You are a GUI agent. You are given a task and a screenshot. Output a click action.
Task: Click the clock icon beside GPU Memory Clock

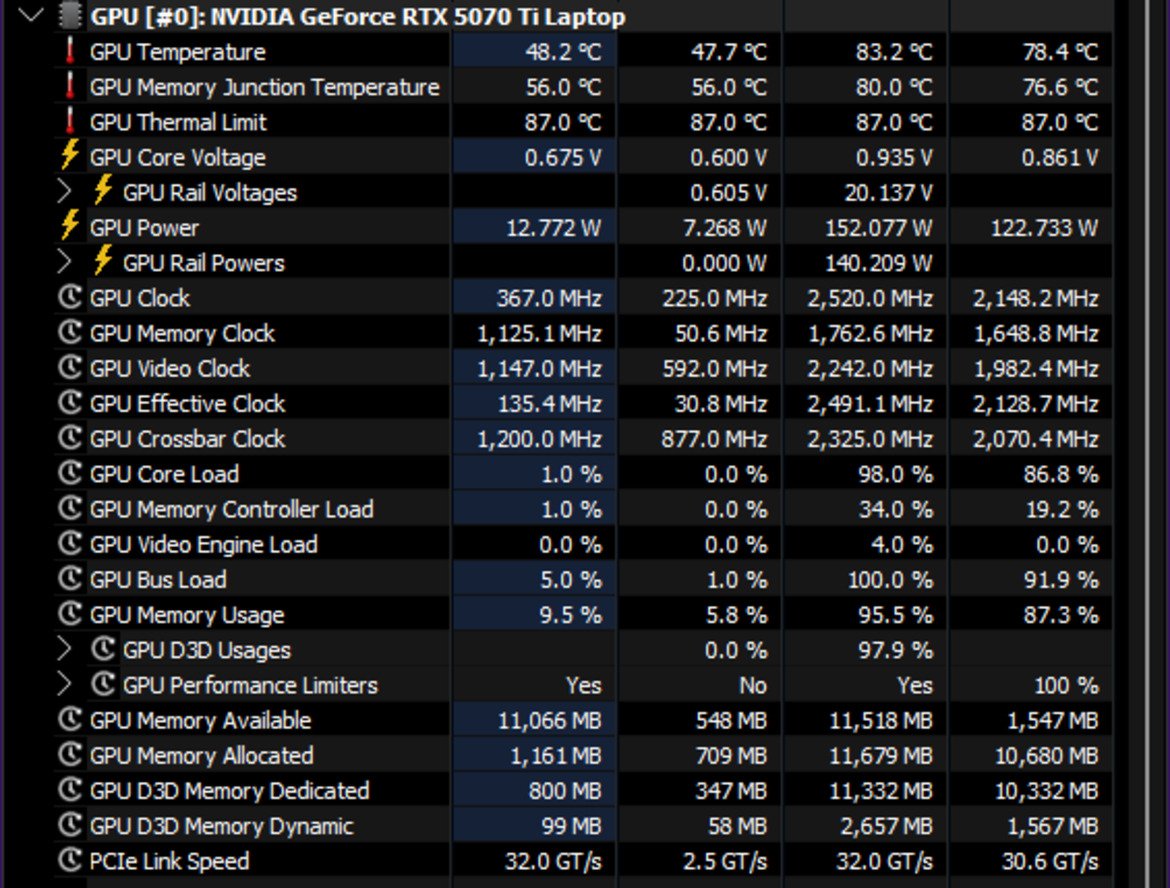click(x=69, y=332)
